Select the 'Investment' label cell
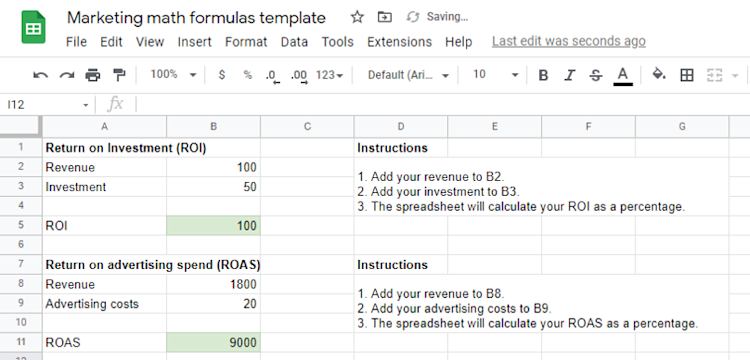The height and width of the screenshot is (360, 750). pyautogui.click(x=104, y=187)
